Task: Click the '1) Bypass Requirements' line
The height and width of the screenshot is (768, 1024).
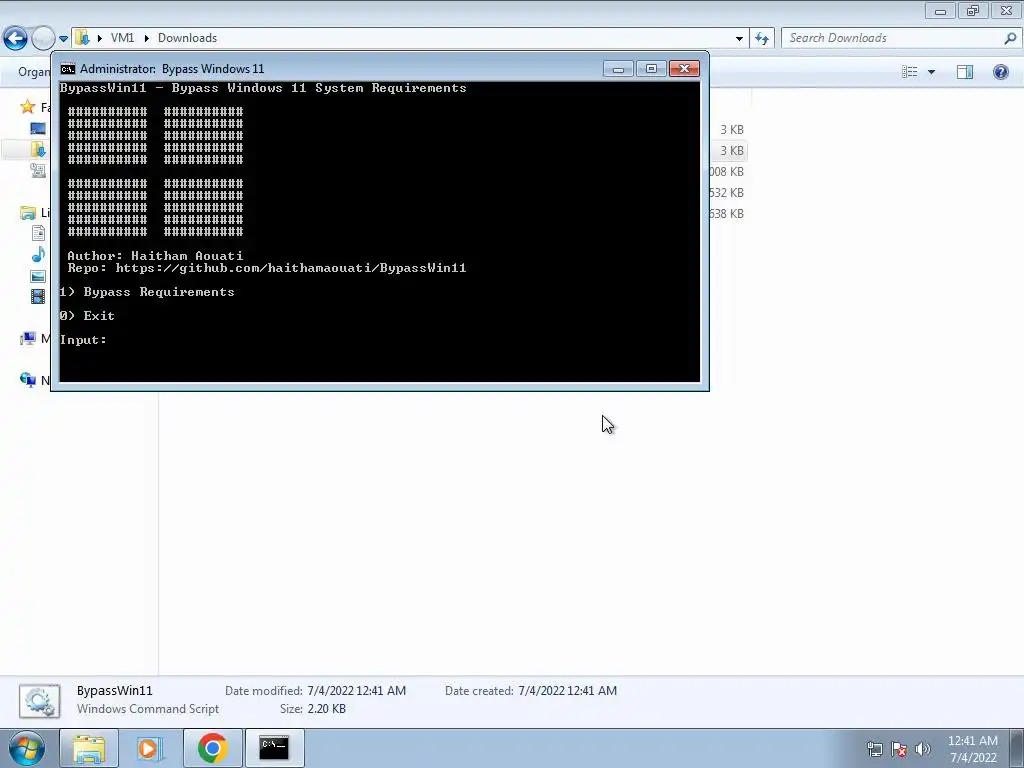Action: click(x=147, y=292)
